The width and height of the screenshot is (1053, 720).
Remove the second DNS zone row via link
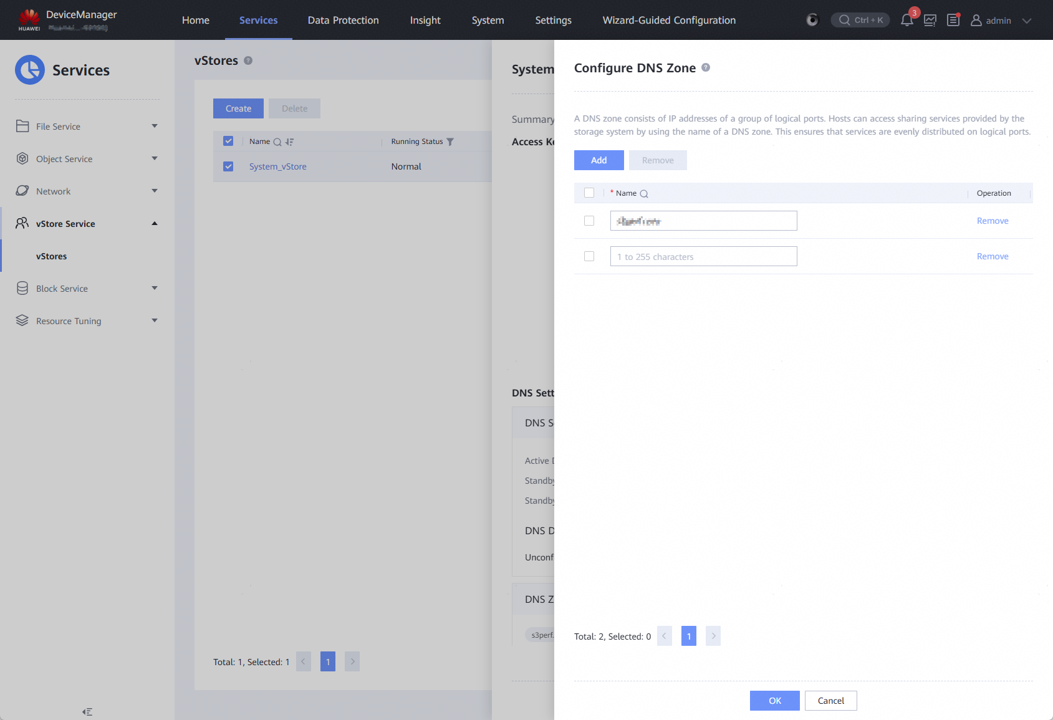[992, 257]
